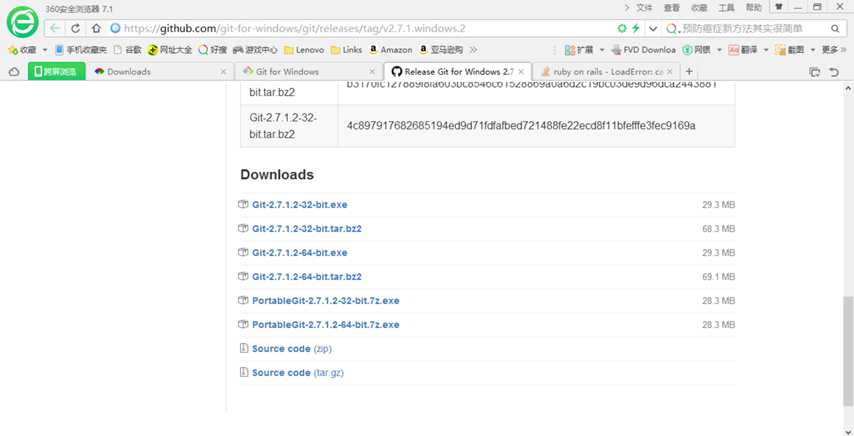
Task: Expand the 收藏 favorites dropdown arrow
Action: point(45,50)
